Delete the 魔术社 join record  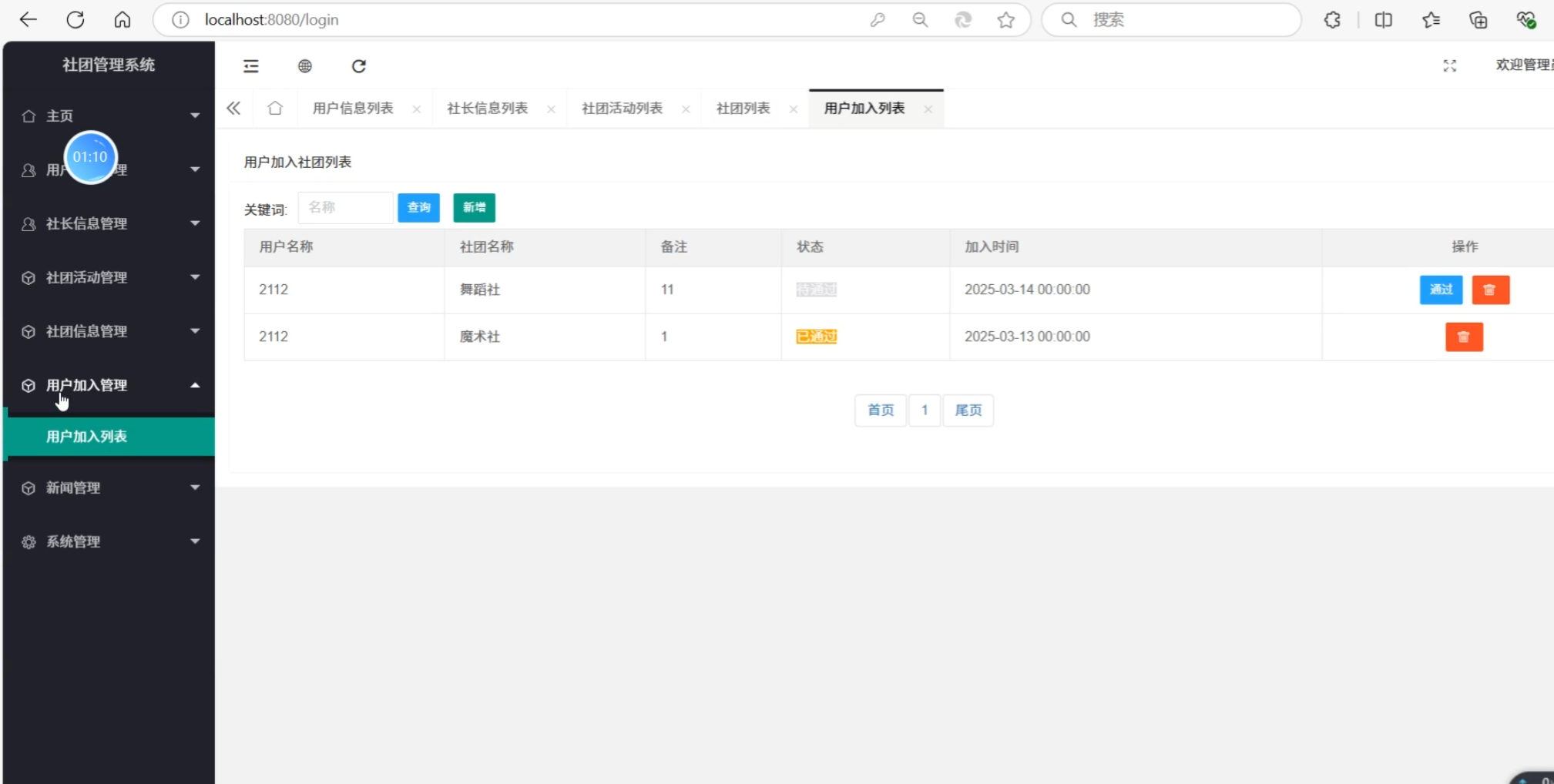click(x=1463, y=337)
